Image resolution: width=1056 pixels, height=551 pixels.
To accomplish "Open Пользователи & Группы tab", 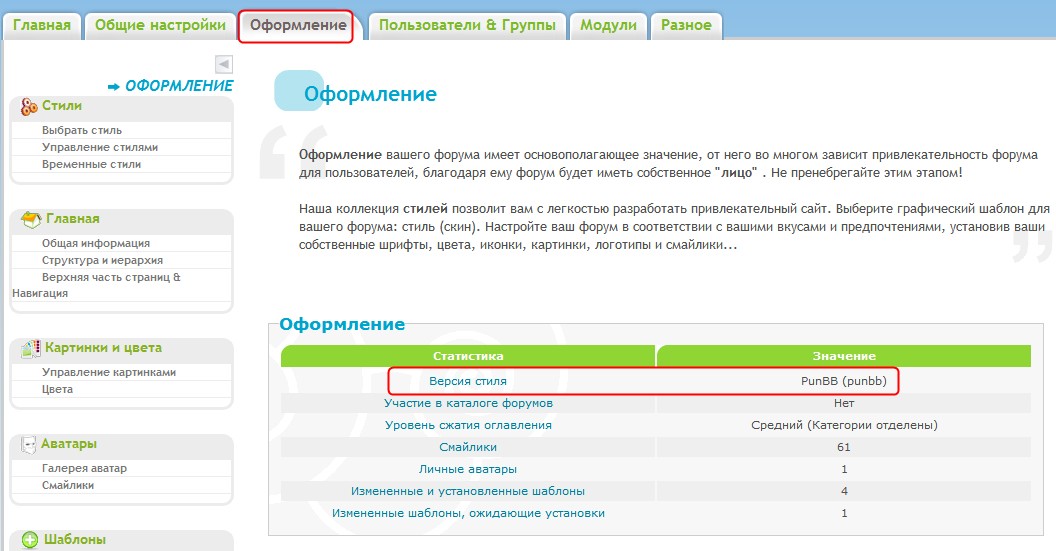I will coord(467,26).
